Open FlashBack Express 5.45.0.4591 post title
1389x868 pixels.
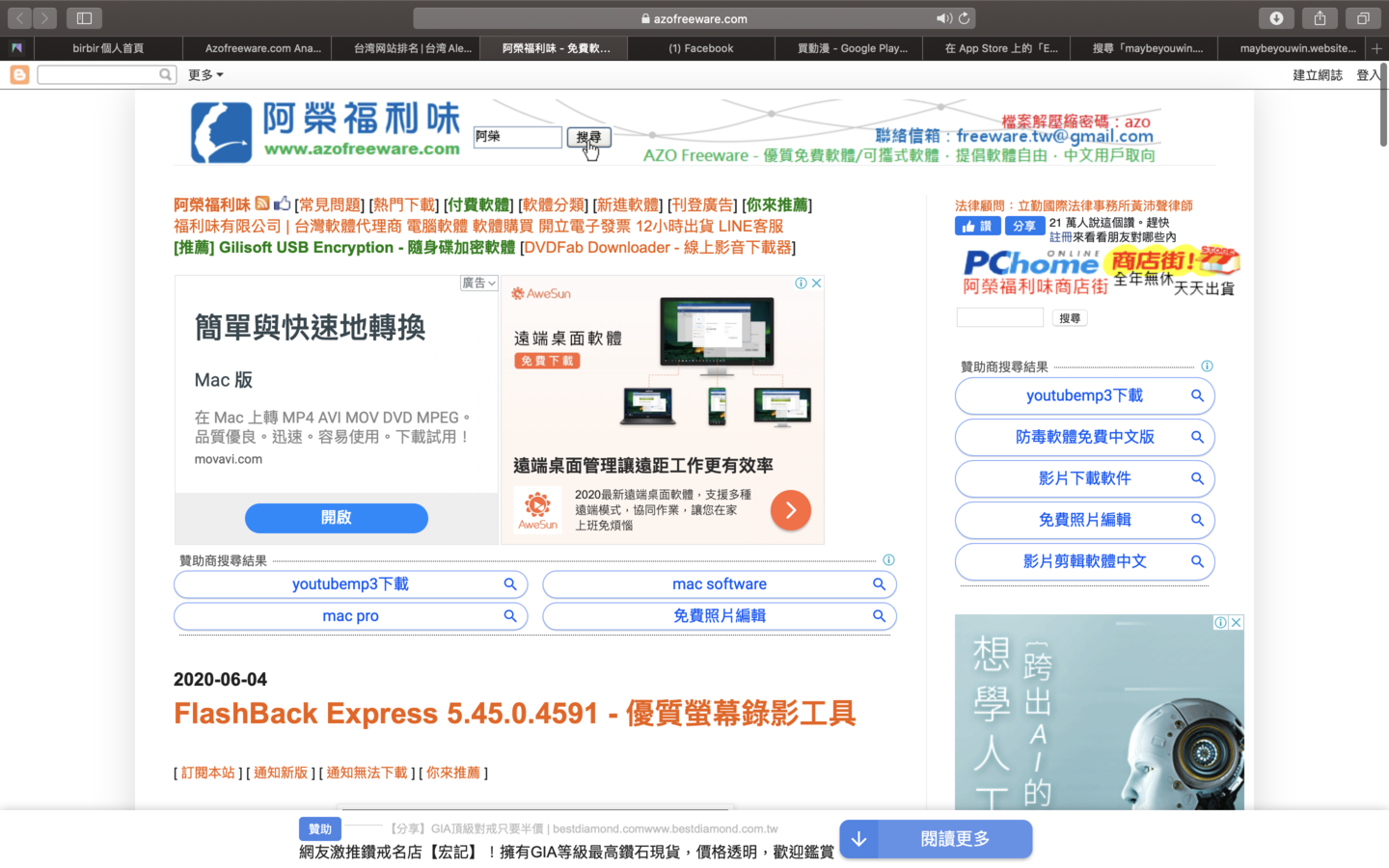coord(515,714)
